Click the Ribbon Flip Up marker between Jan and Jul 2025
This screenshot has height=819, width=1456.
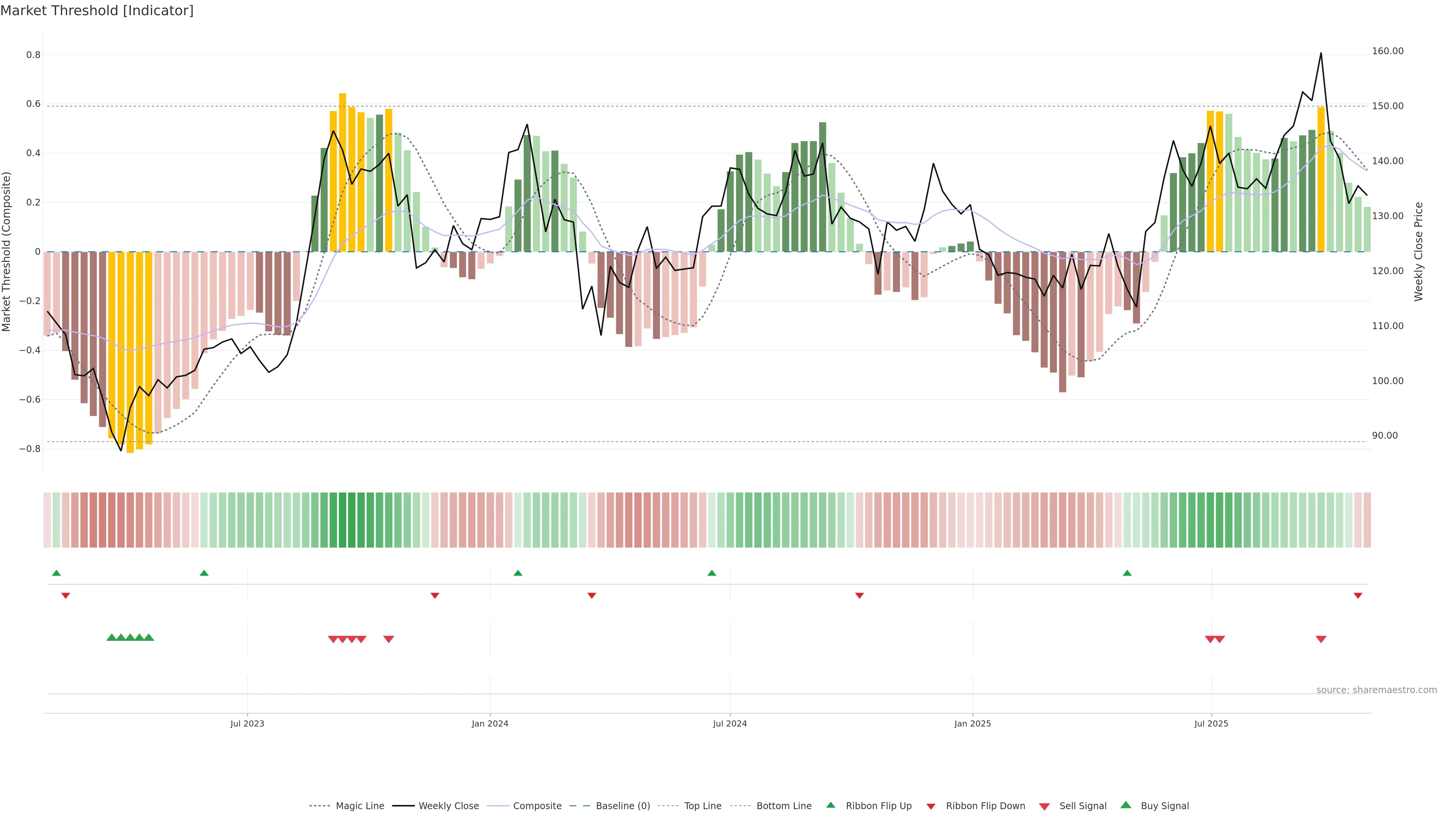1127,573
